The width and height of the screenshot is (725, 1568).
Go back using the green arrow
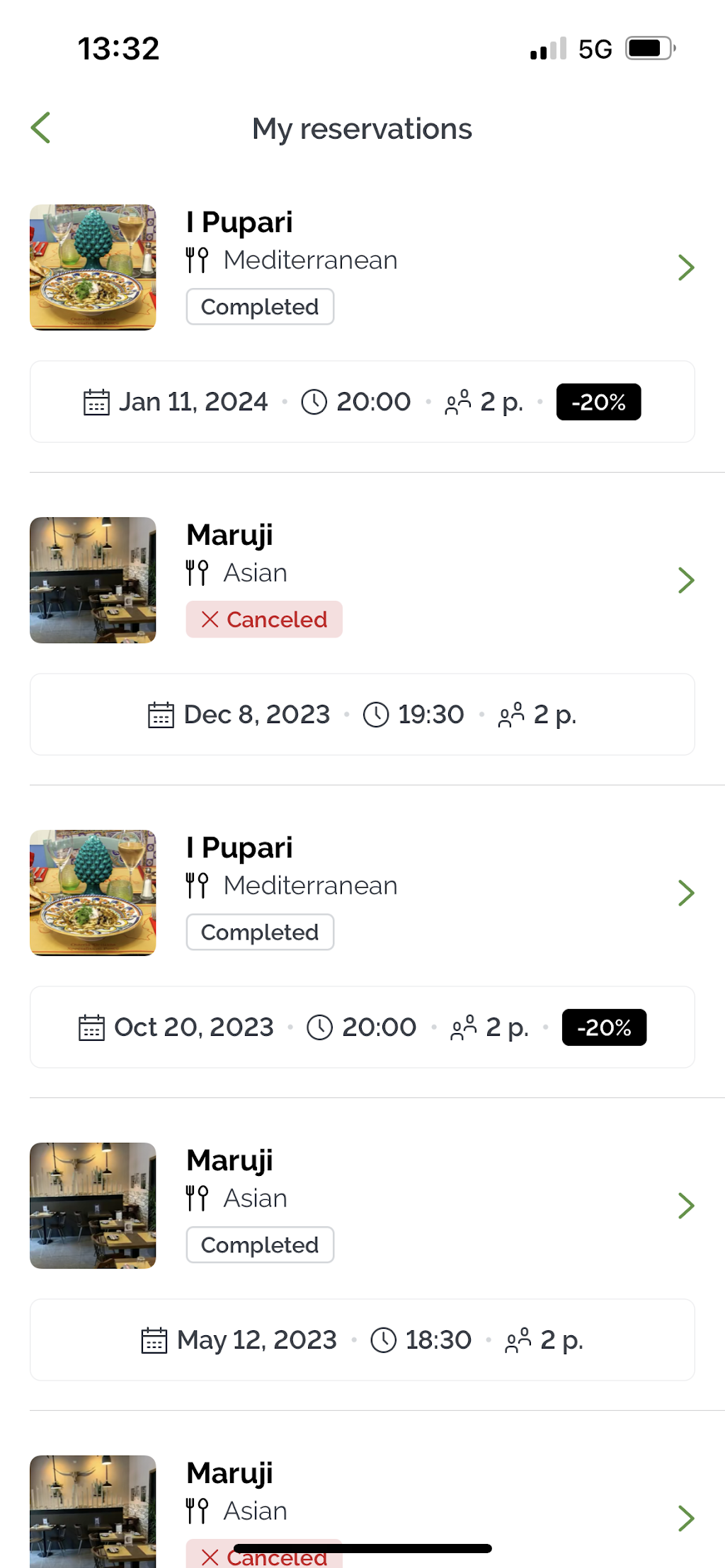coord(41,128)
